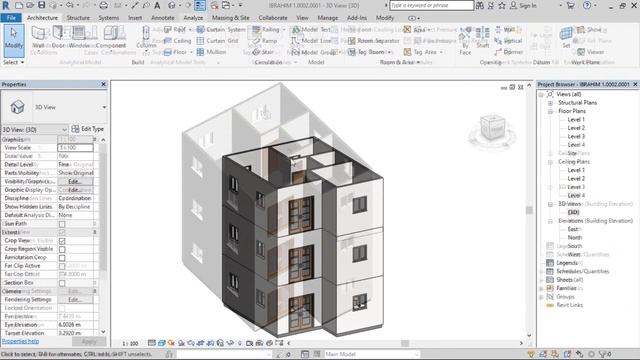
Task: Click the Save icon in quick access toolbar
Action: [42, 5]
